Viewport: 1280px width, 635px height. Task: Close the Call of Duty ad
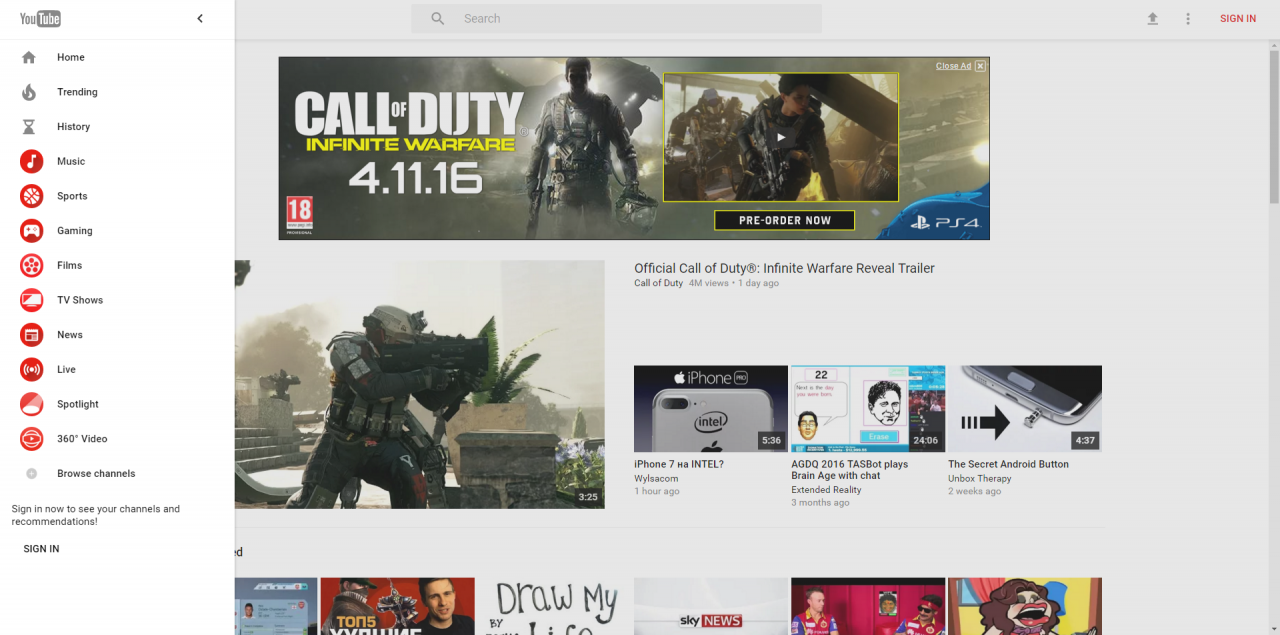point(980,66)
